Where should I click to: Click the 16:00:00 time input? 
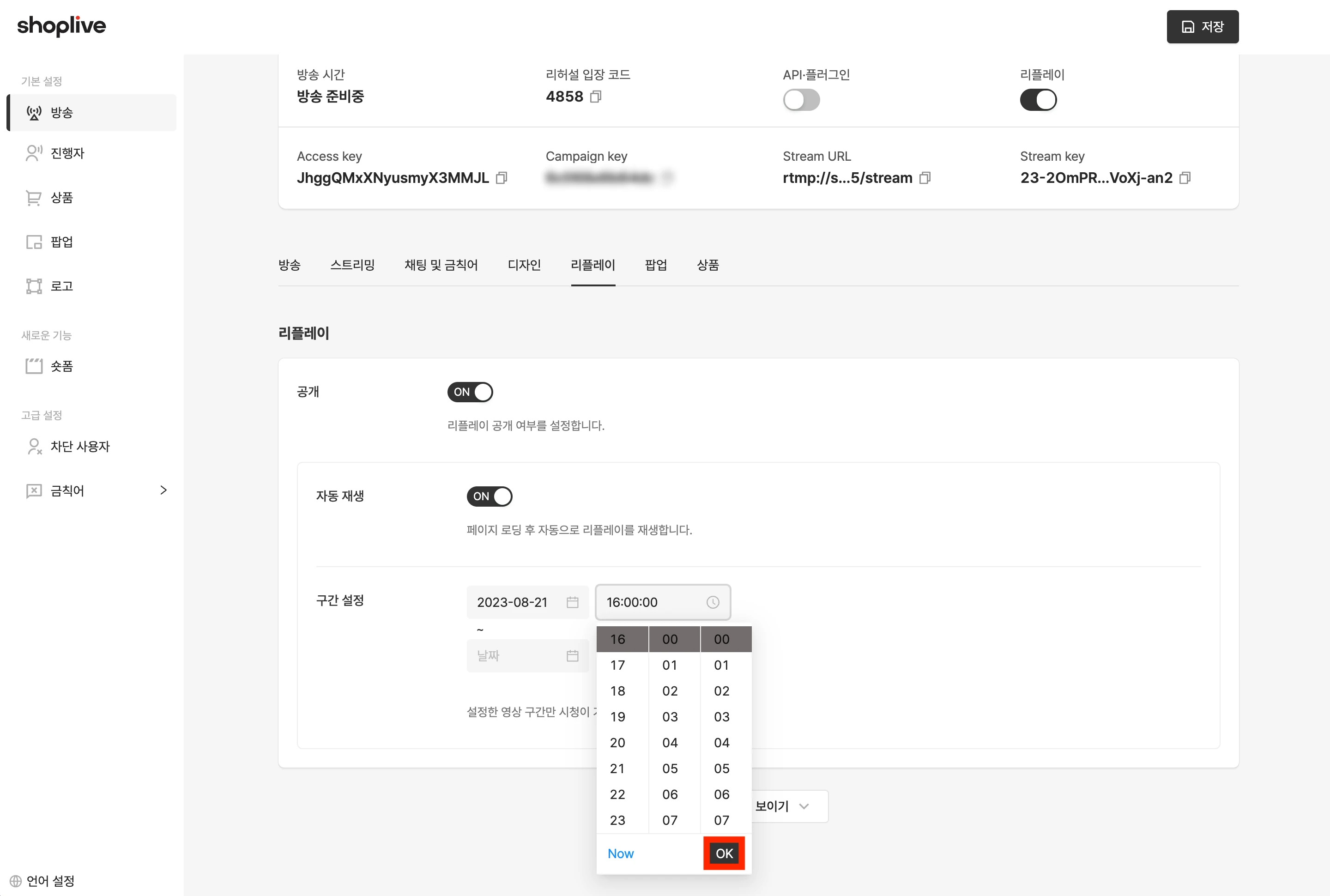(x=663, y=602)
